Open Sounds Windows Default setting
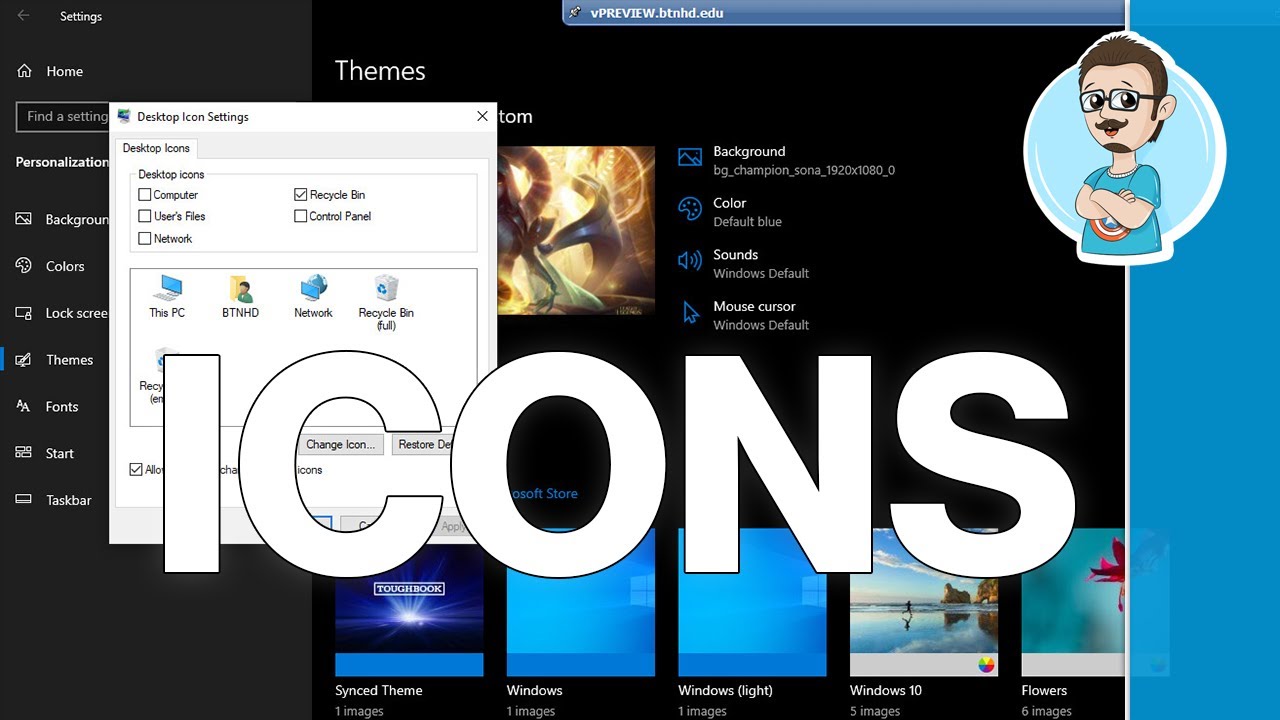The image size is (1280, 720). (x=744, y=264)
